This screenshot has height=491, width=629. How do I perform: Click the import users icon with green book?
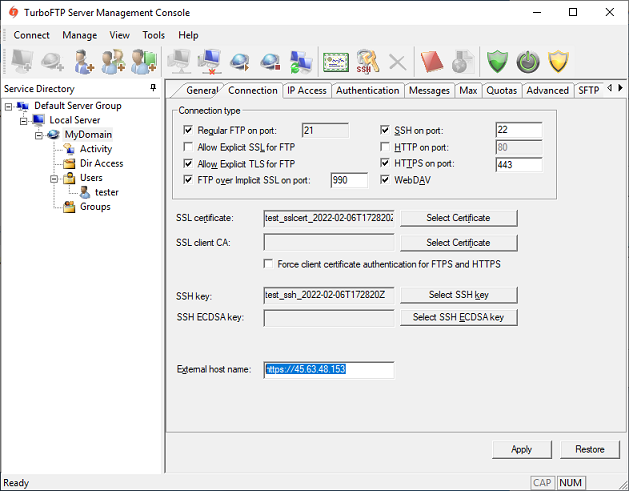[x=144, y=62]
